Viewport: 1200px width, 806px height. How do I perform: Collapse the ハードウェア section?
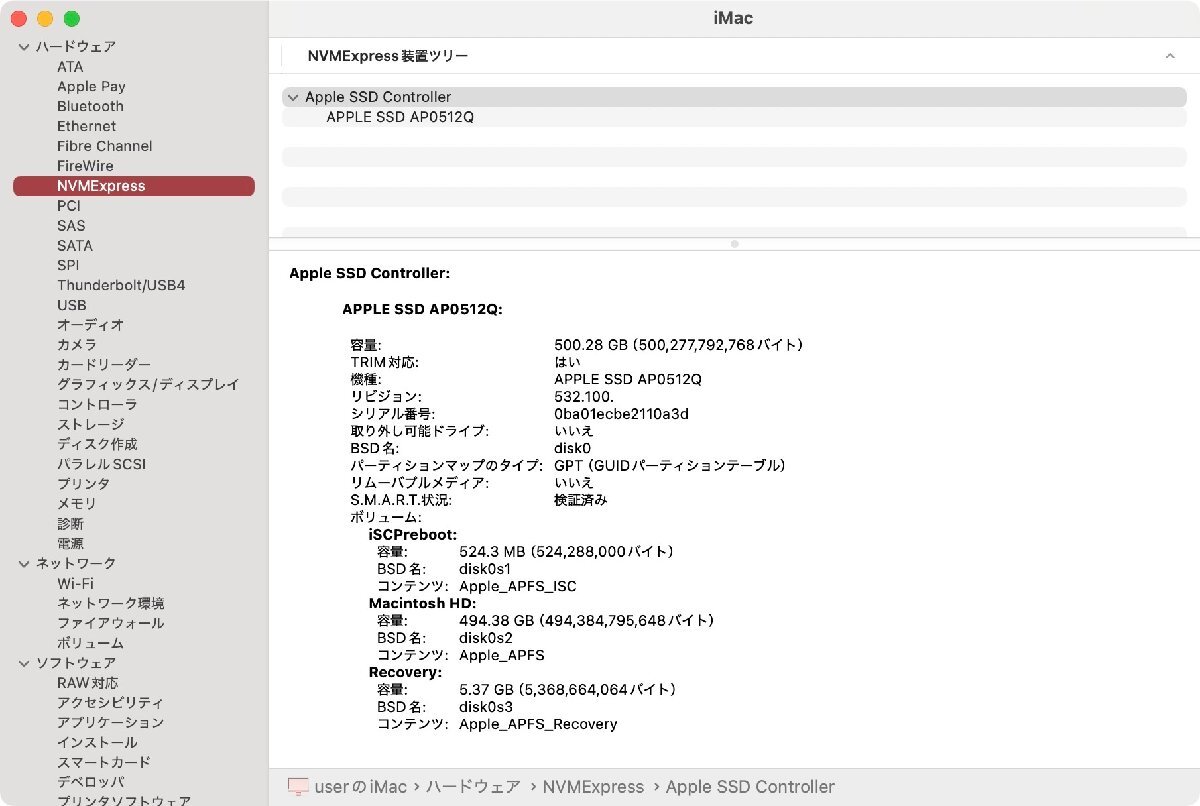coord(24,46)
